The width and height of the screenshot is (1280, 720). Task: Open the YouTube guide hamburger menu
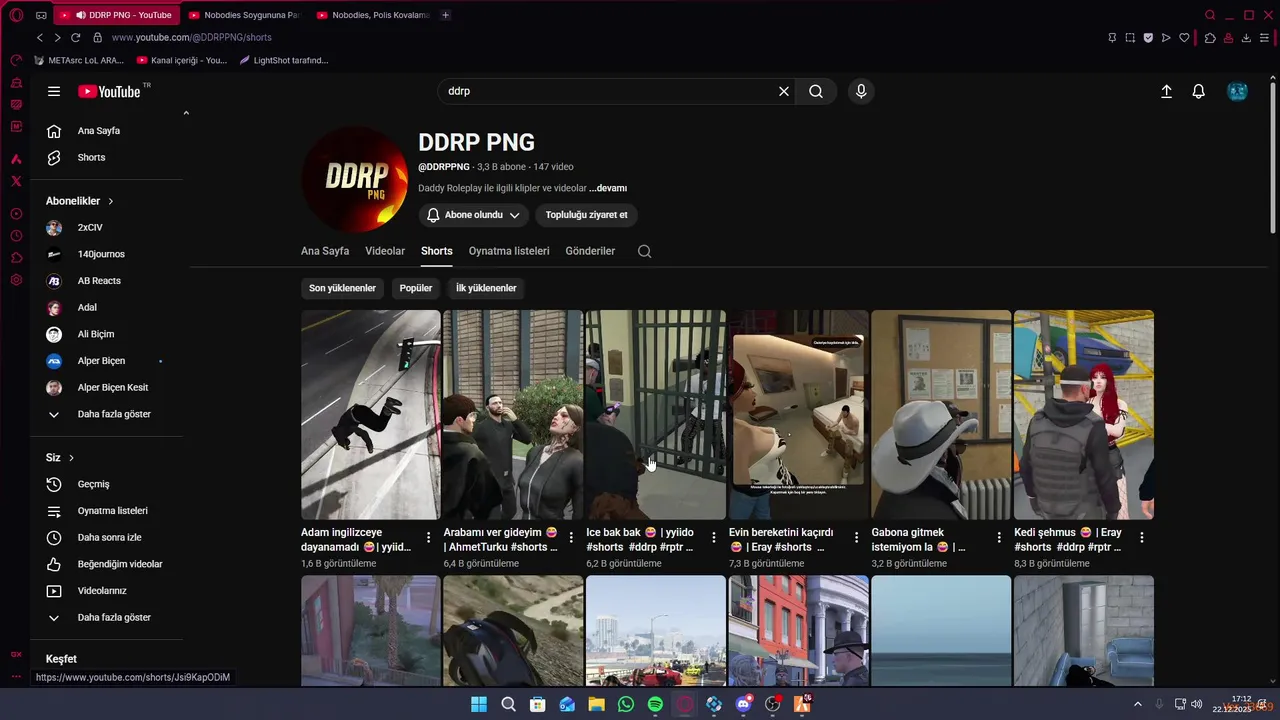click(54, 91)
